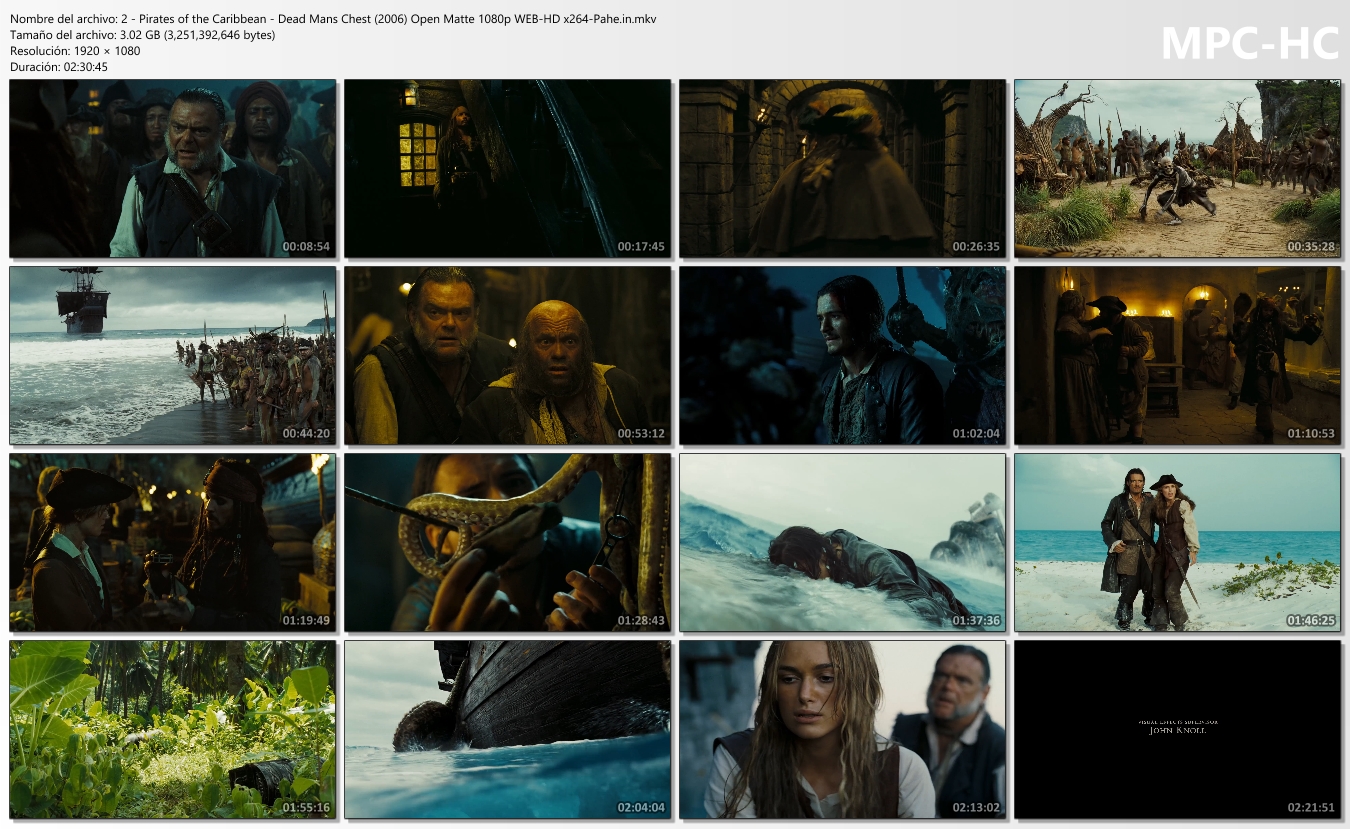Screen dimensions: 1350x829
Task: Click the 01:55:16 timestamp label
Action: pyautogui.click(x=306, y=807)
